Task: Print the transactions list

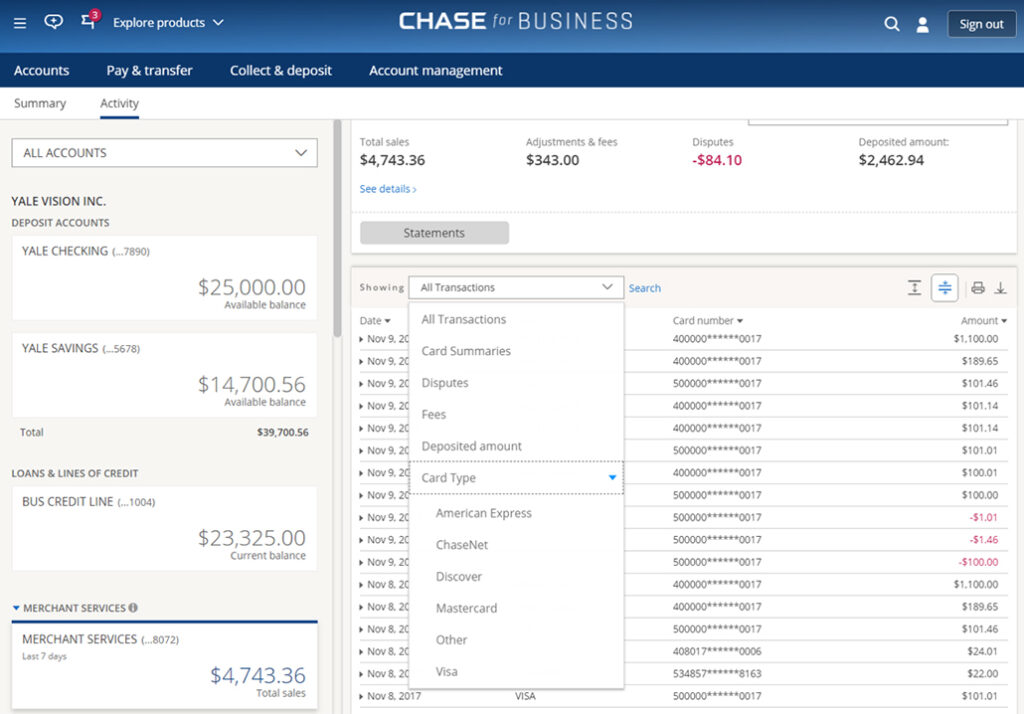Action: click(x=977, y=287)
